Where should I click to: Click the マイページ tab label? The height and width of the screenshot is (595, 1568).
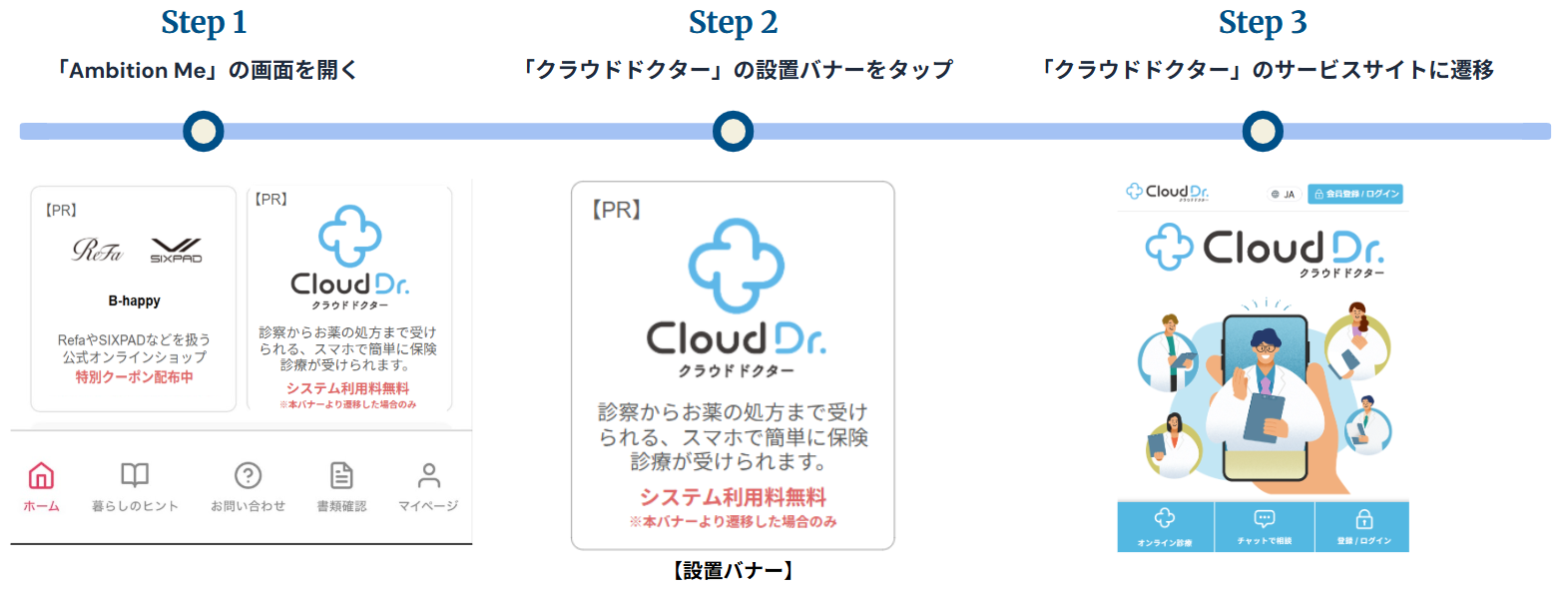pyautogui.click(x=428, y=506)
